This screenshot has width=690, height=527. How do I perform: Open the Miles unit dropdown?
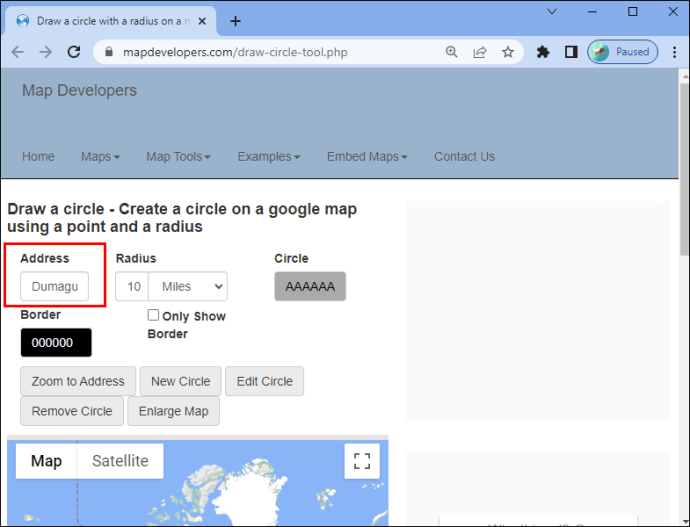(188, 286)
